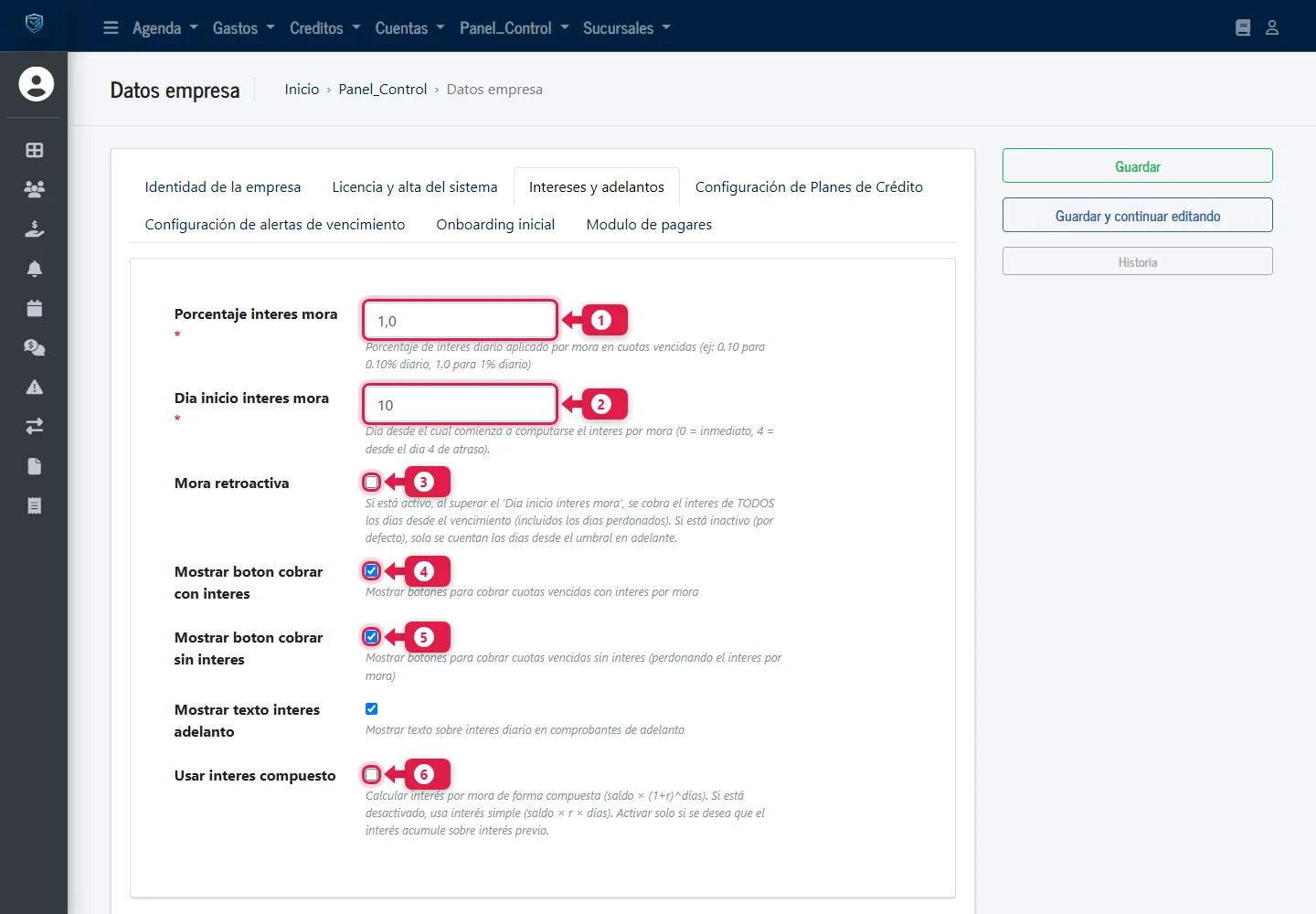Screen dimensions: 1316x914
Task: Focus the Dia inicio interes mora field
Action: coord(460,405)
